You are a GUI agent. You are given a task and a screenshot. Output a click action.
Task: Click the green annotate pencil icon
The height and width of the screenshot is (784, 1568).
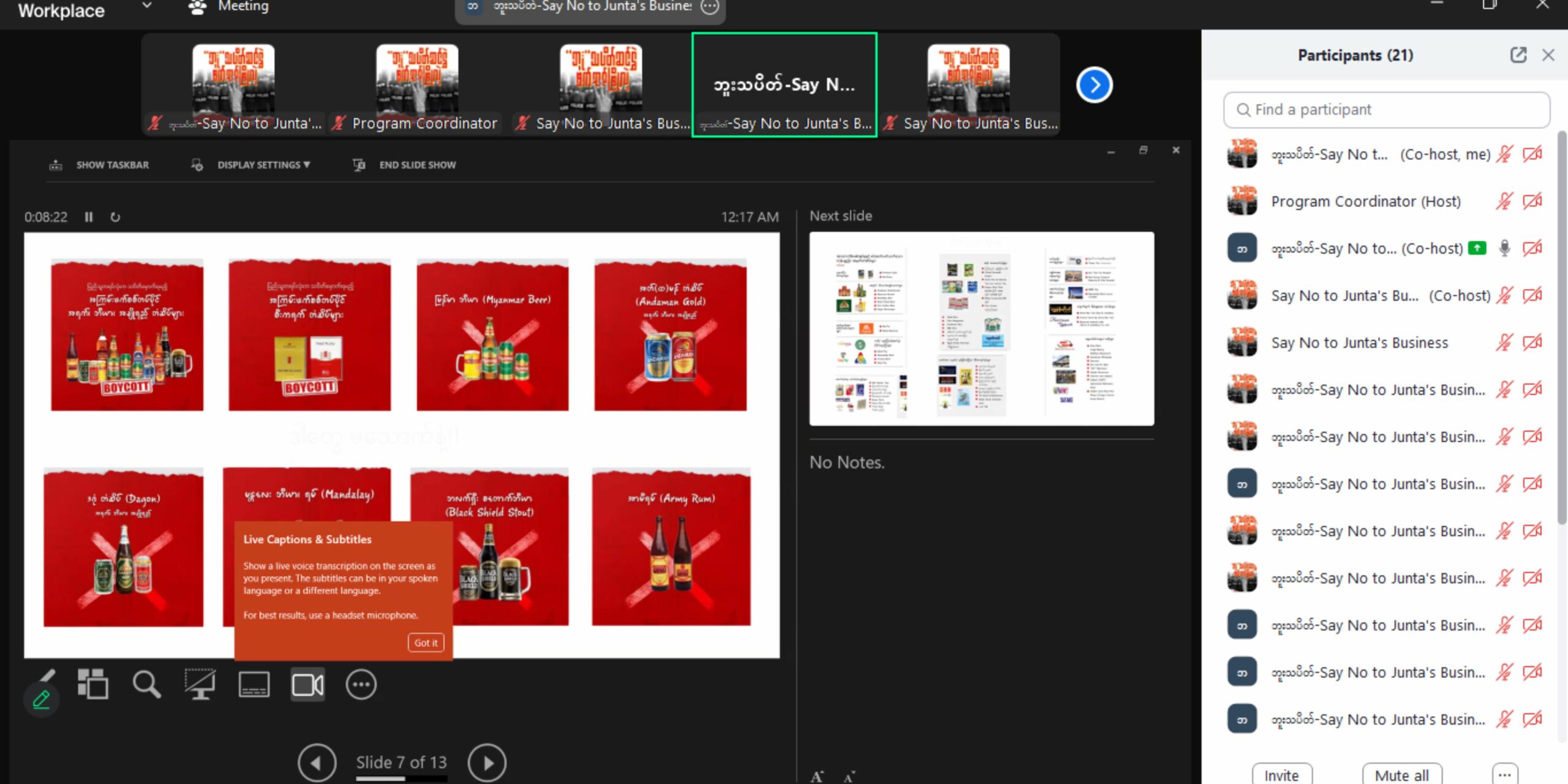coord(41,699)
